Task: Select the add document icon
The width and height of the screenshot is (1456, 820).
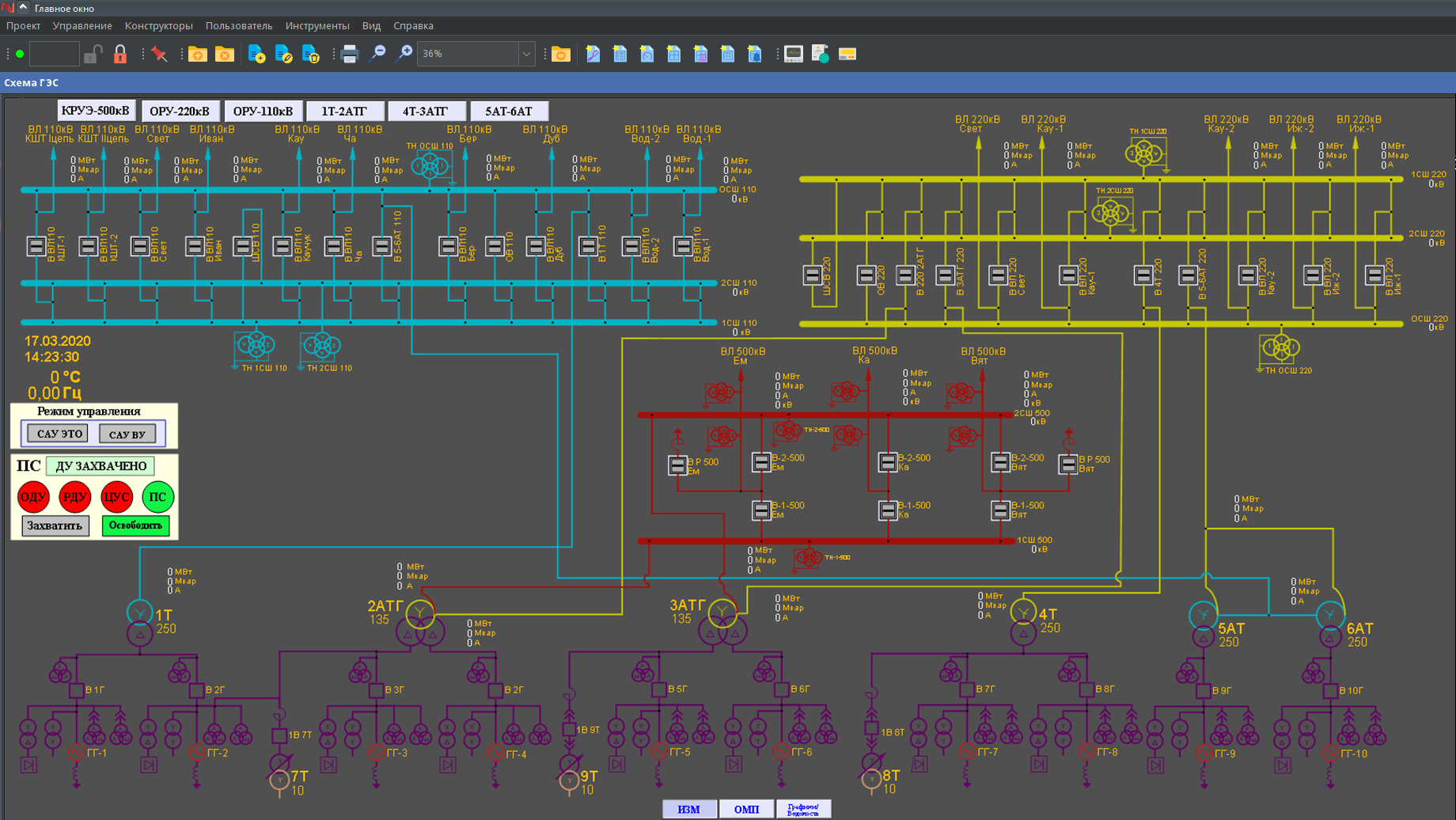Action: (257, 53)
